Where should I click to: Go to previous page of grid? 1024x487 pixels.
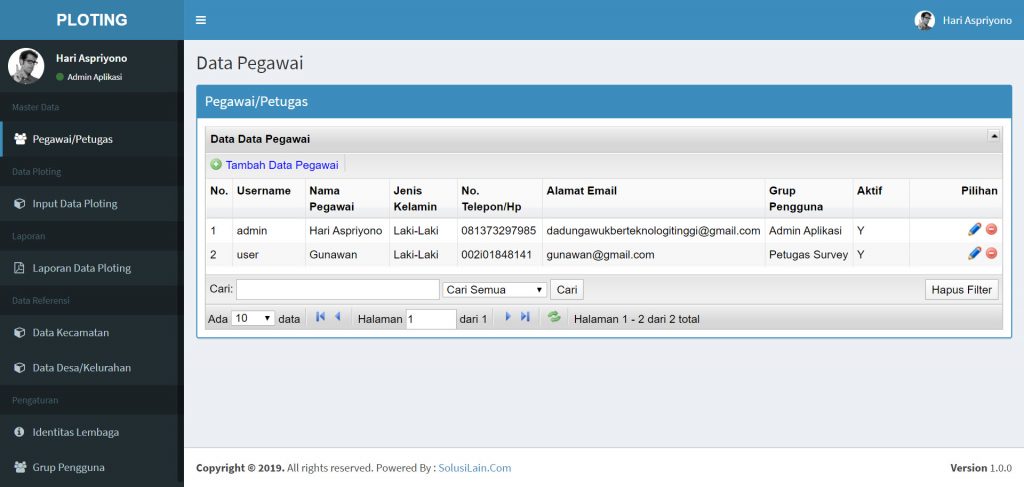(x=338, y=317)
